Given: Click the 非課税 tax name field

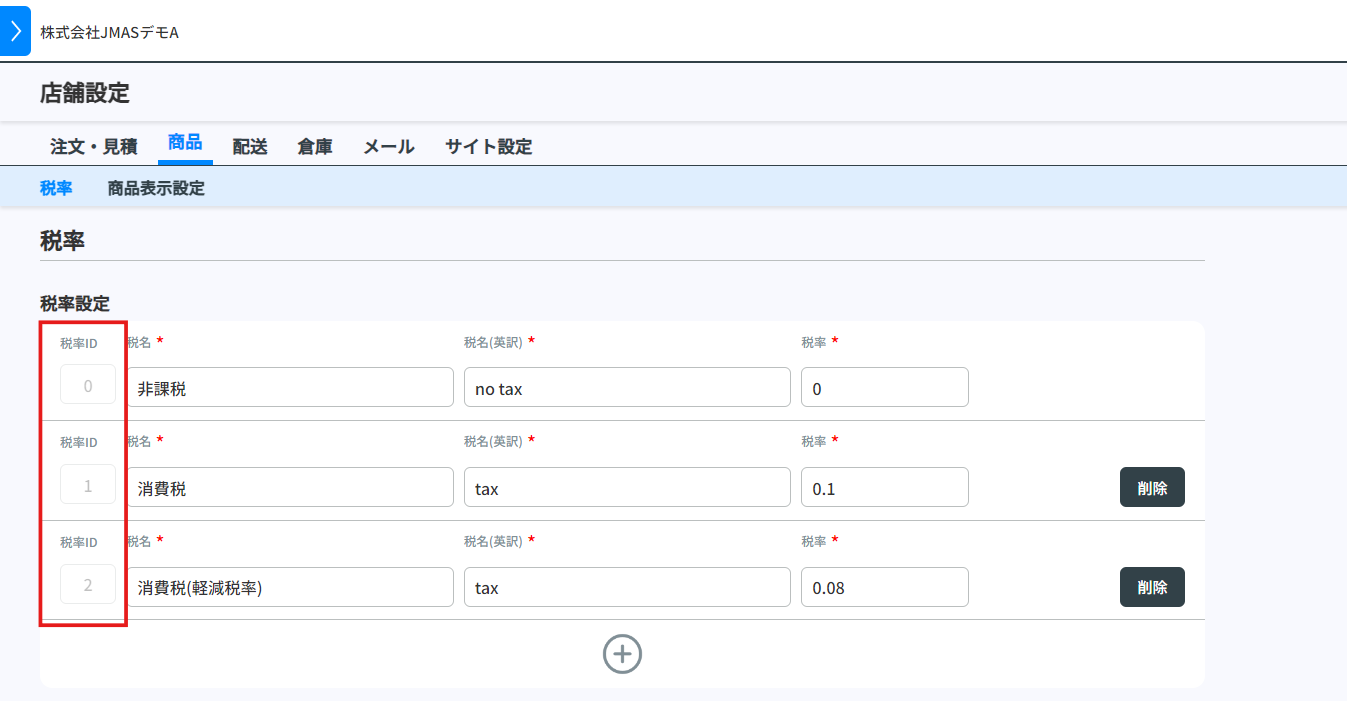Looking at the screenshot, I should coord(290,388).
